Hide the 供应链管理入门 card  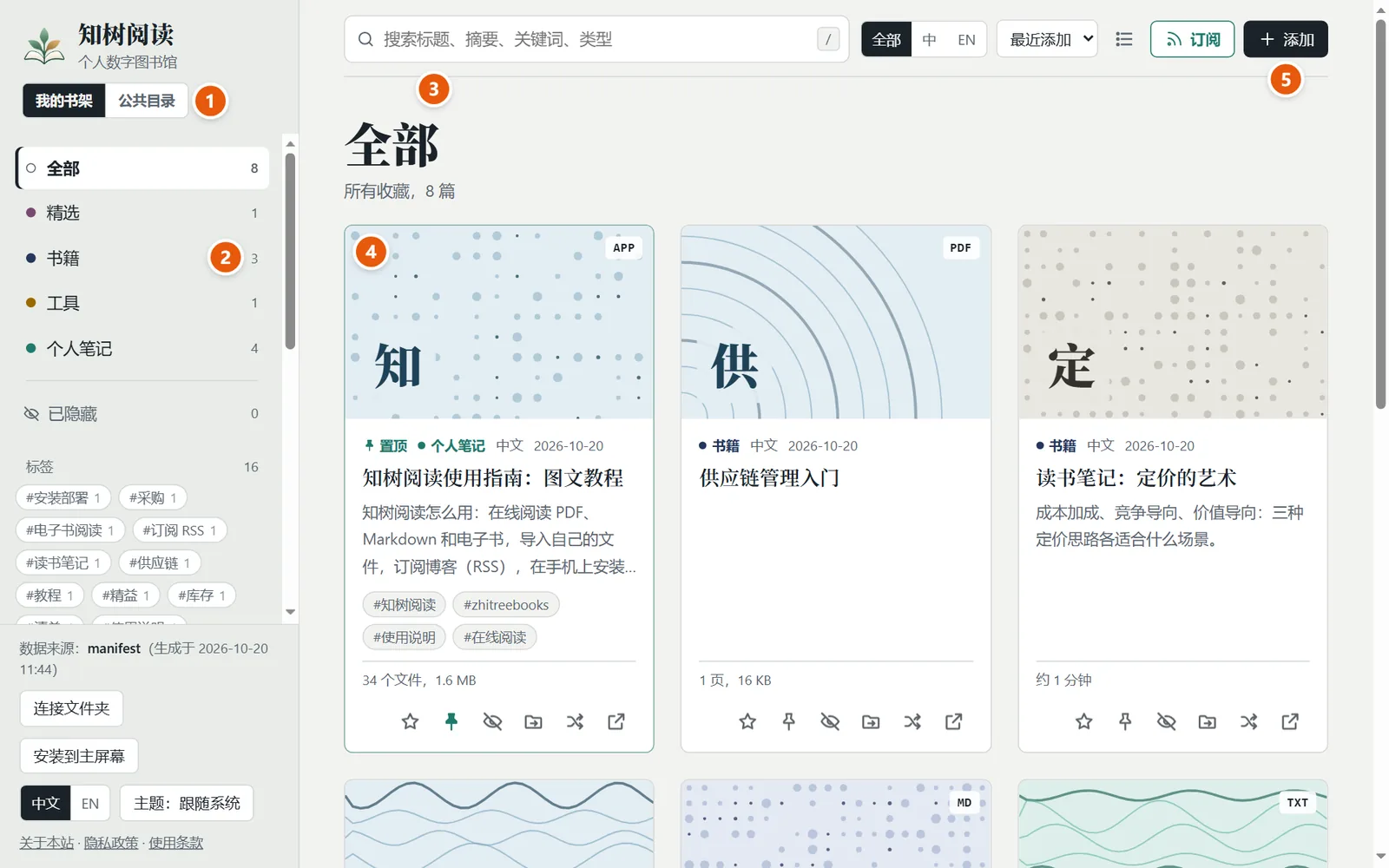click(830, 721)
